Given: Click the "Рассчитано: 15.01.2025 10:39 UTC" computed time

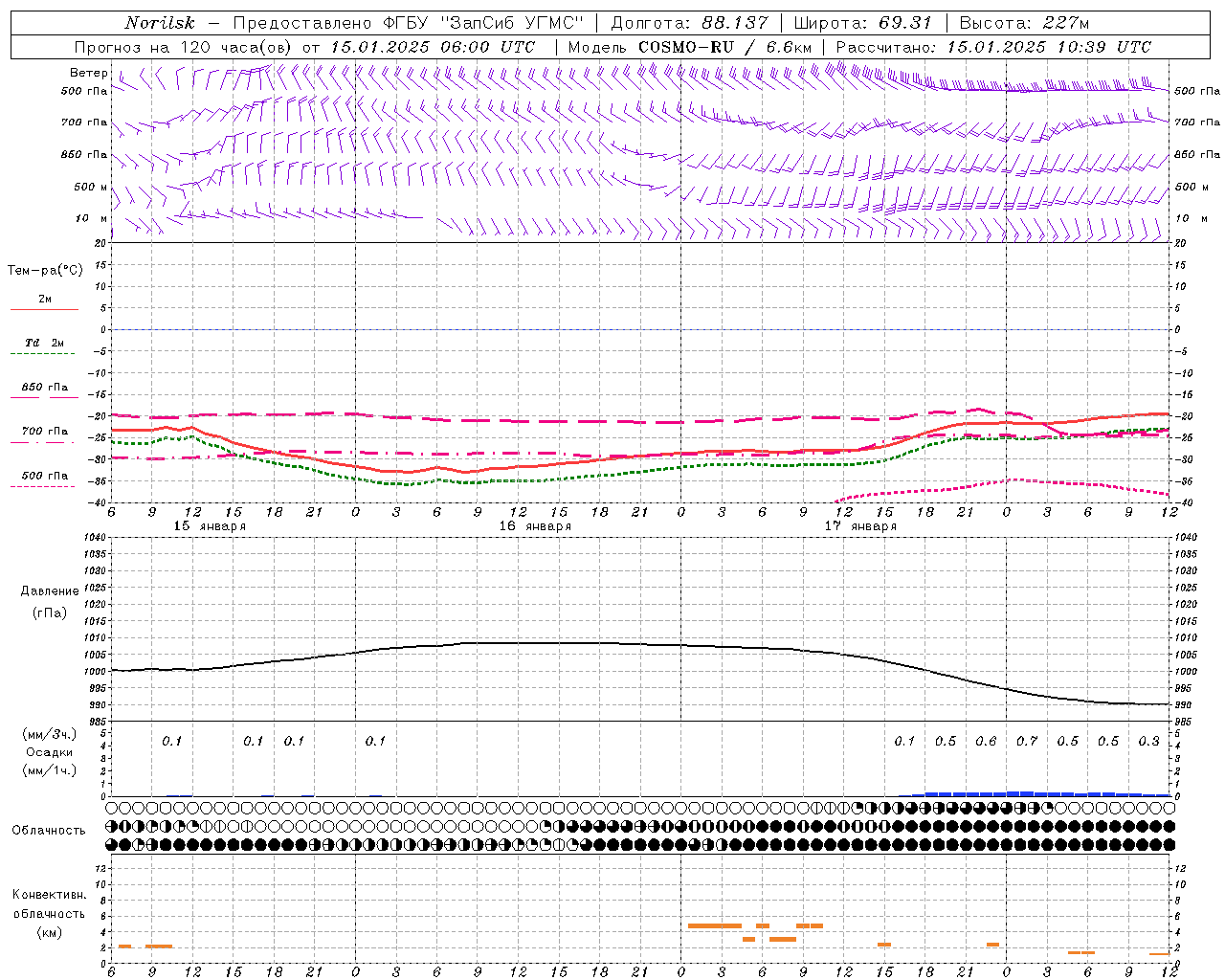Looking at the screenshot, I should 993,47.
